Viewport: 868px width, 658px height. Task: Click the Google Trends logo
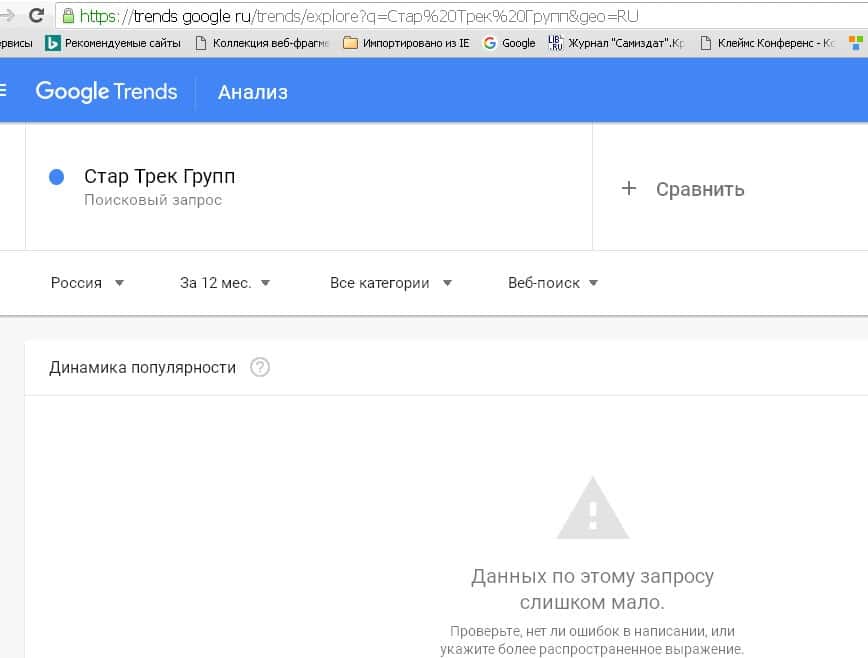coord(106,91)
